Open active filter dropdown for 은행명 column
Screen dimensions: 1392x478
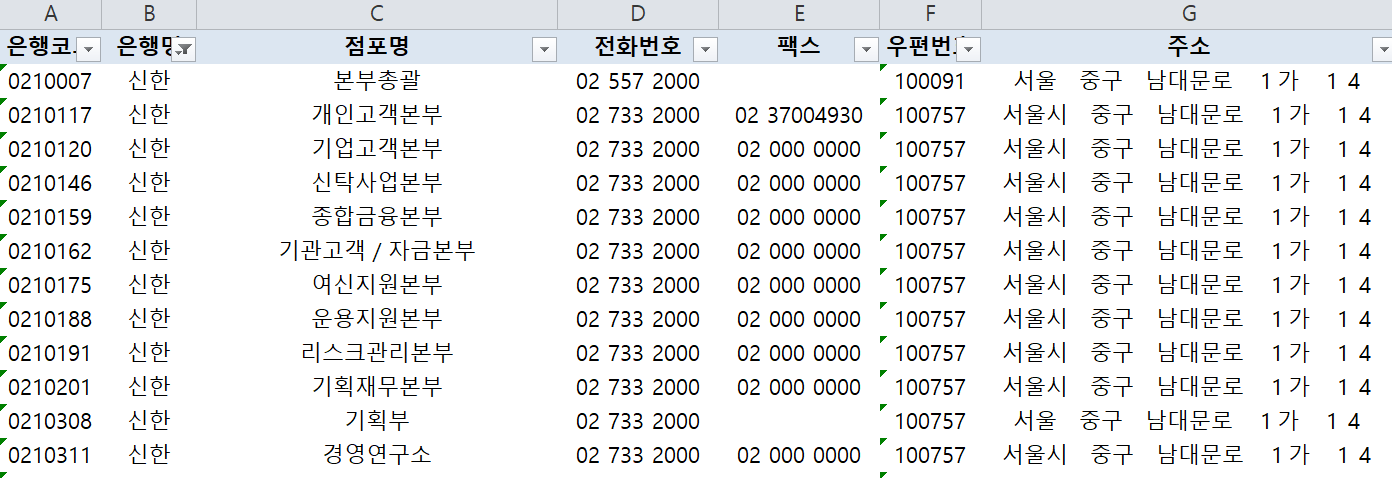coord(184,48)
